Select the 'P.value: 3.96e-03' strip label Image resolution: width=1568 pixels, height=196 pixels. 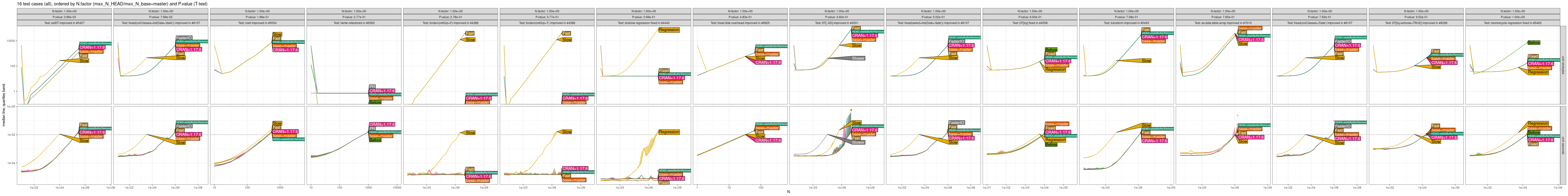(64, 17)
